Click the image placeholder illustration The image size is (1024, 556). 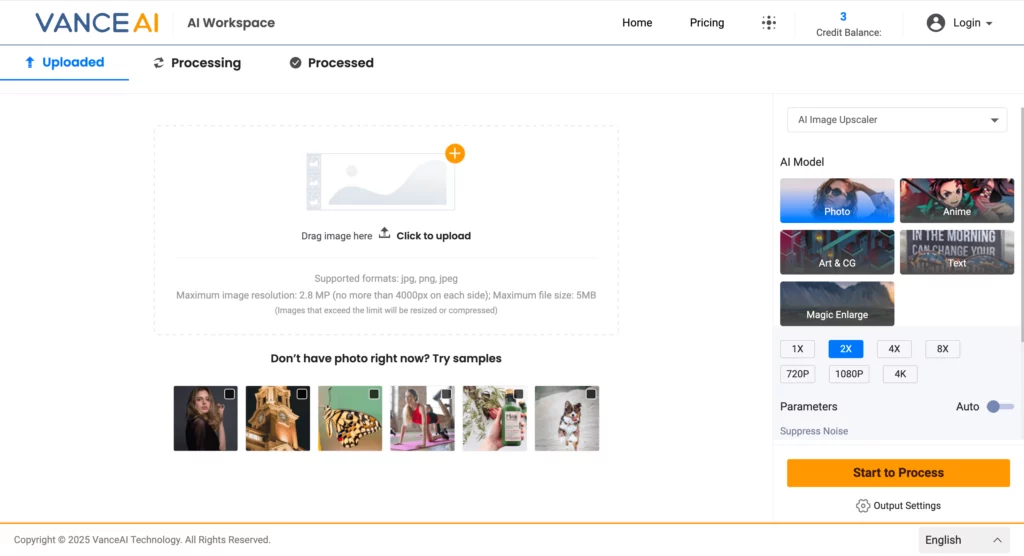[381, 182]
